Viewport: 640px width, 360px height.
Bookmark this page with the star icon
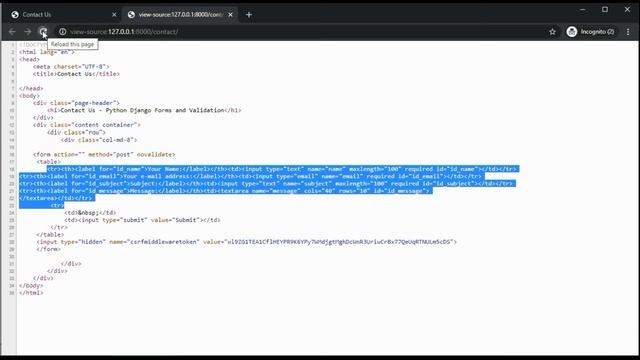[552, 31]
